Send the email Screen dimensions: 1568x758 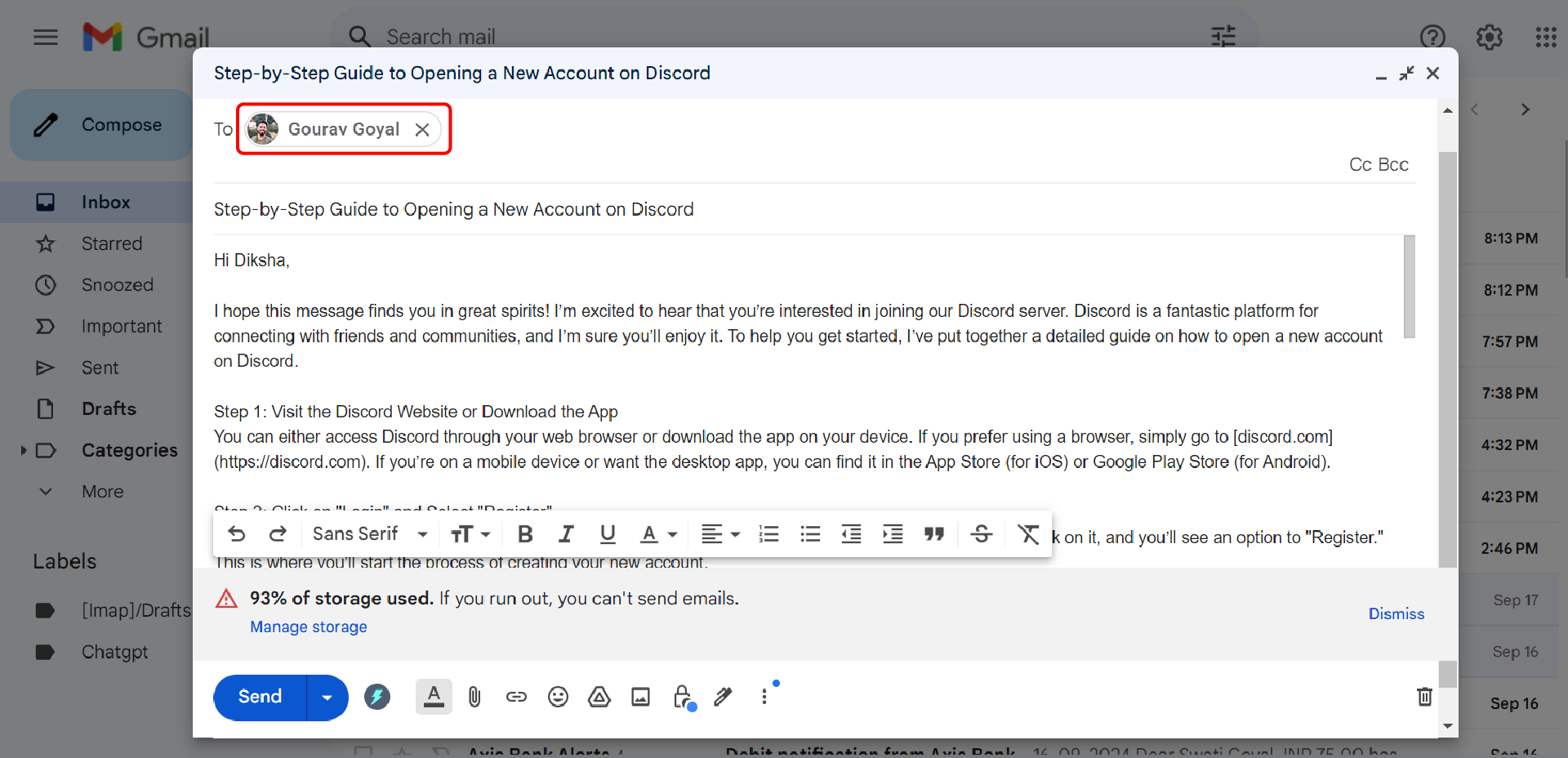[260, 697]
